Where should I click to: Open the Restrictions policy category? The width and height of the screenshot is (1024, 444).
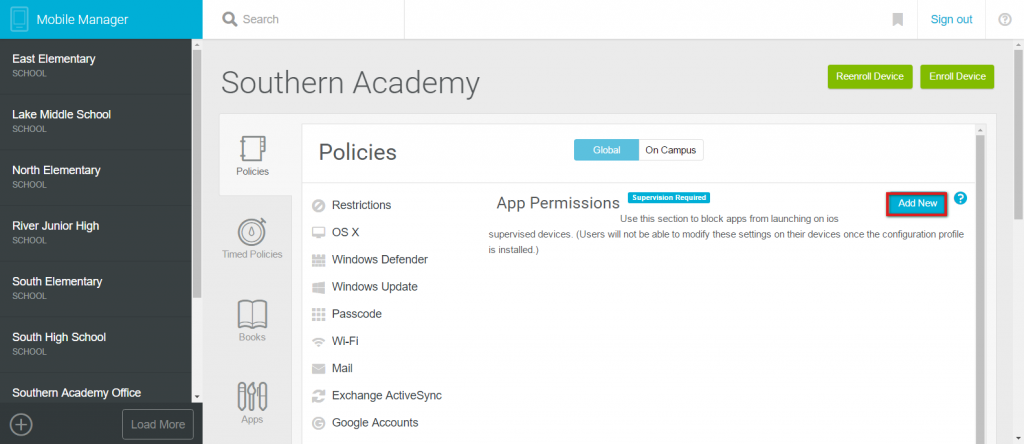pos(361,205)
